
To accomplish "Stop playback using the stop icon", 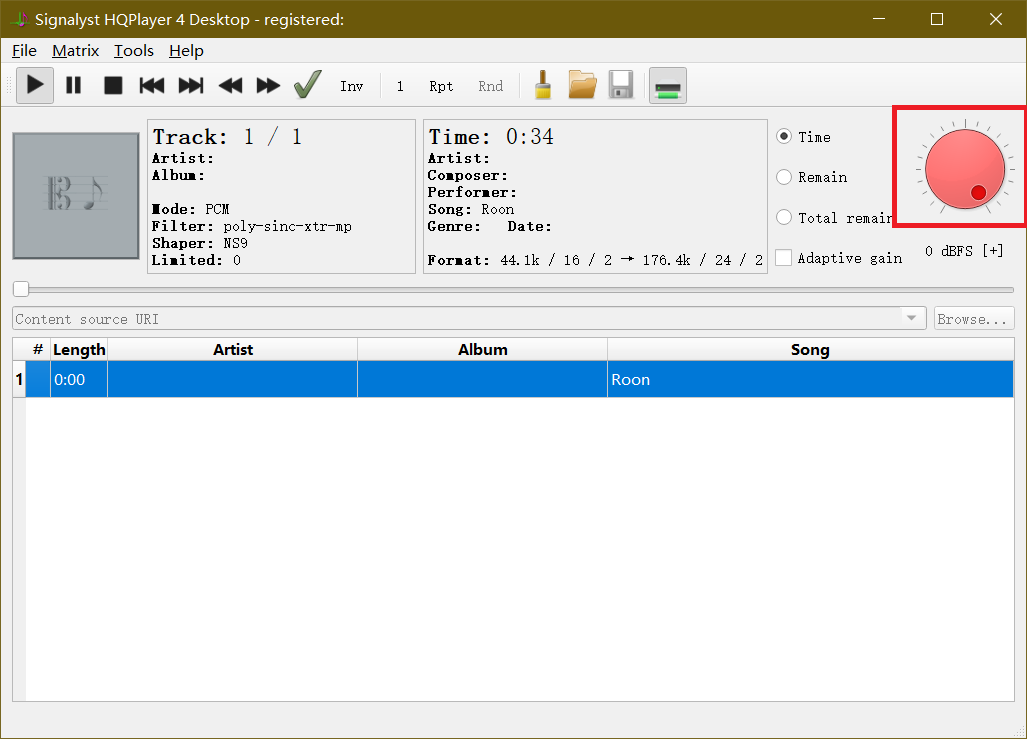I will click(113, 86).
